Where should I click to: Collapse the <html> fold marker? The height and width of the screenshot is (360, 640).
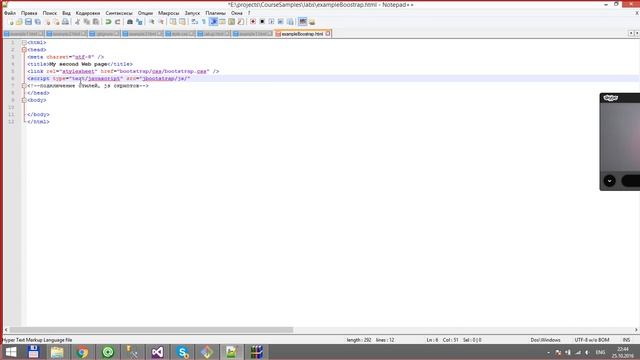24,42
